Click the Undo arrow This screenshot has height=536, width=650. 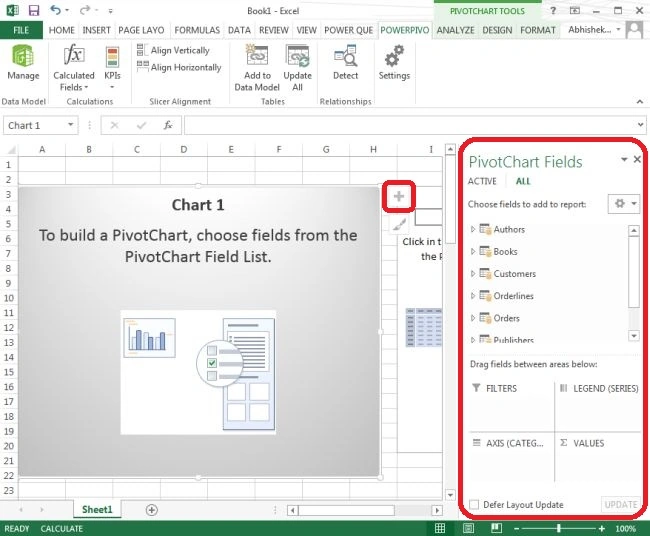(55, 10)
